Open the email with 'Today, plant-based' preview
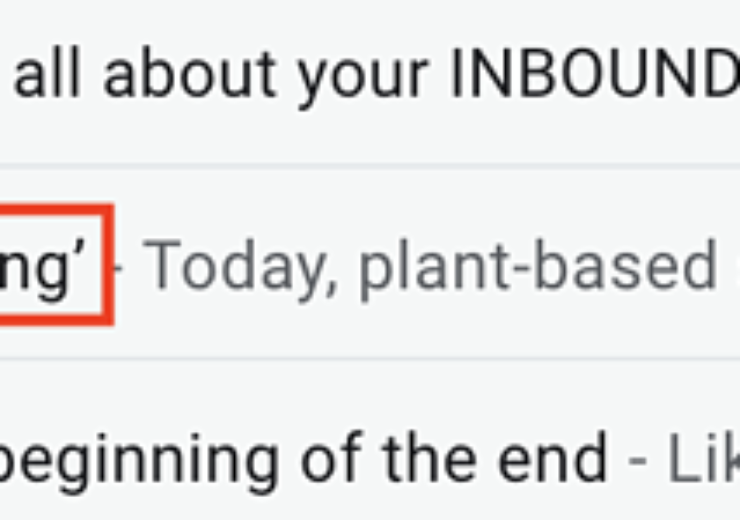740x520 pixels. click(430, 265)
